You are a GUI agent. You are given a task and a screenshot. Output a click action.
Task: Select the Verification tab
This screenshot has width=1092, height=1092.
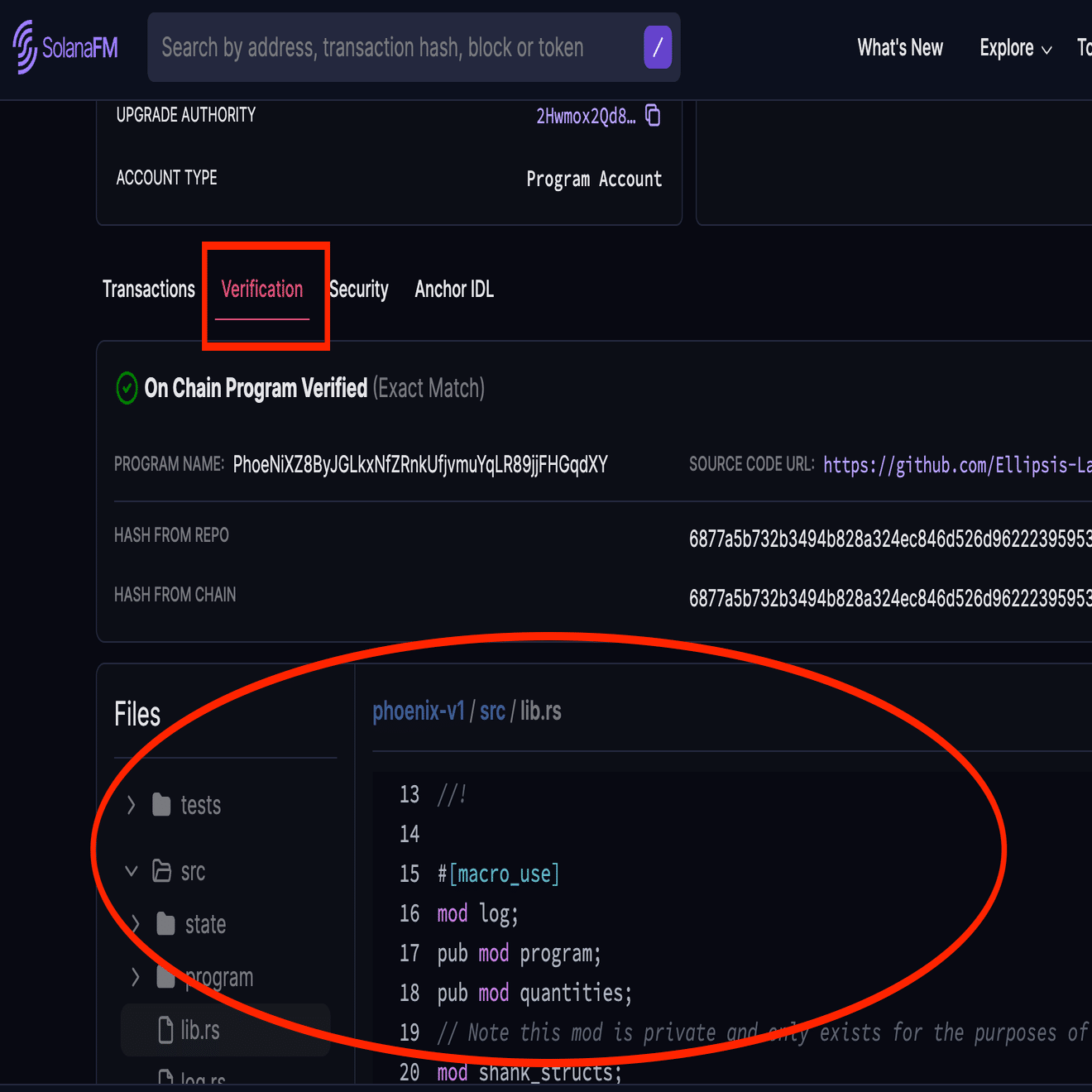[x=262, y=290]
